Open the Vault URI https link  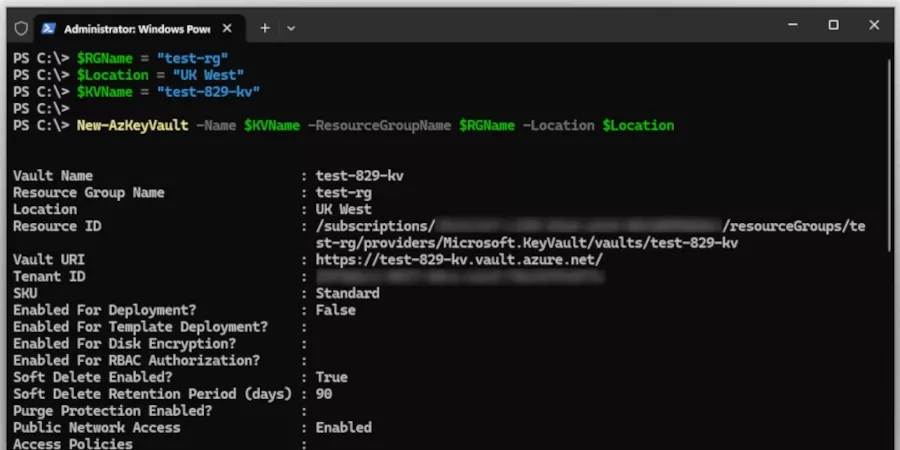coord(459,260)
